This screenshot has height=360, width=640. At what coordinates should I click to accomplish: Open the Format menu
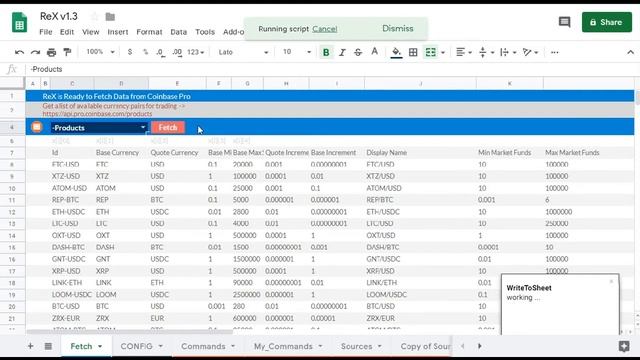149,32
